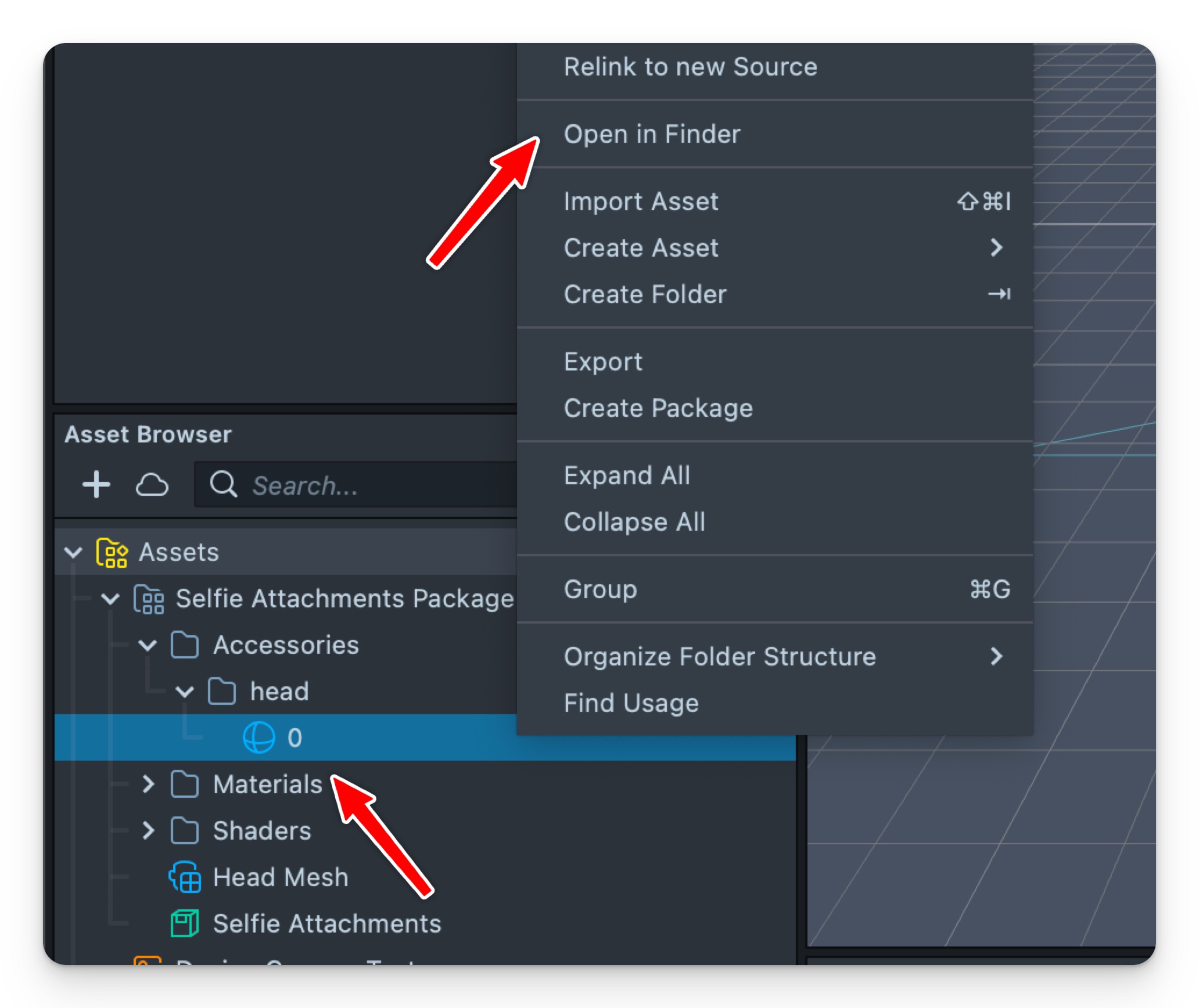Image resolution: width=1199 pixels, height=1008 pixels.
Task: Collapse the Assets root tree
Action: point(73,552)
